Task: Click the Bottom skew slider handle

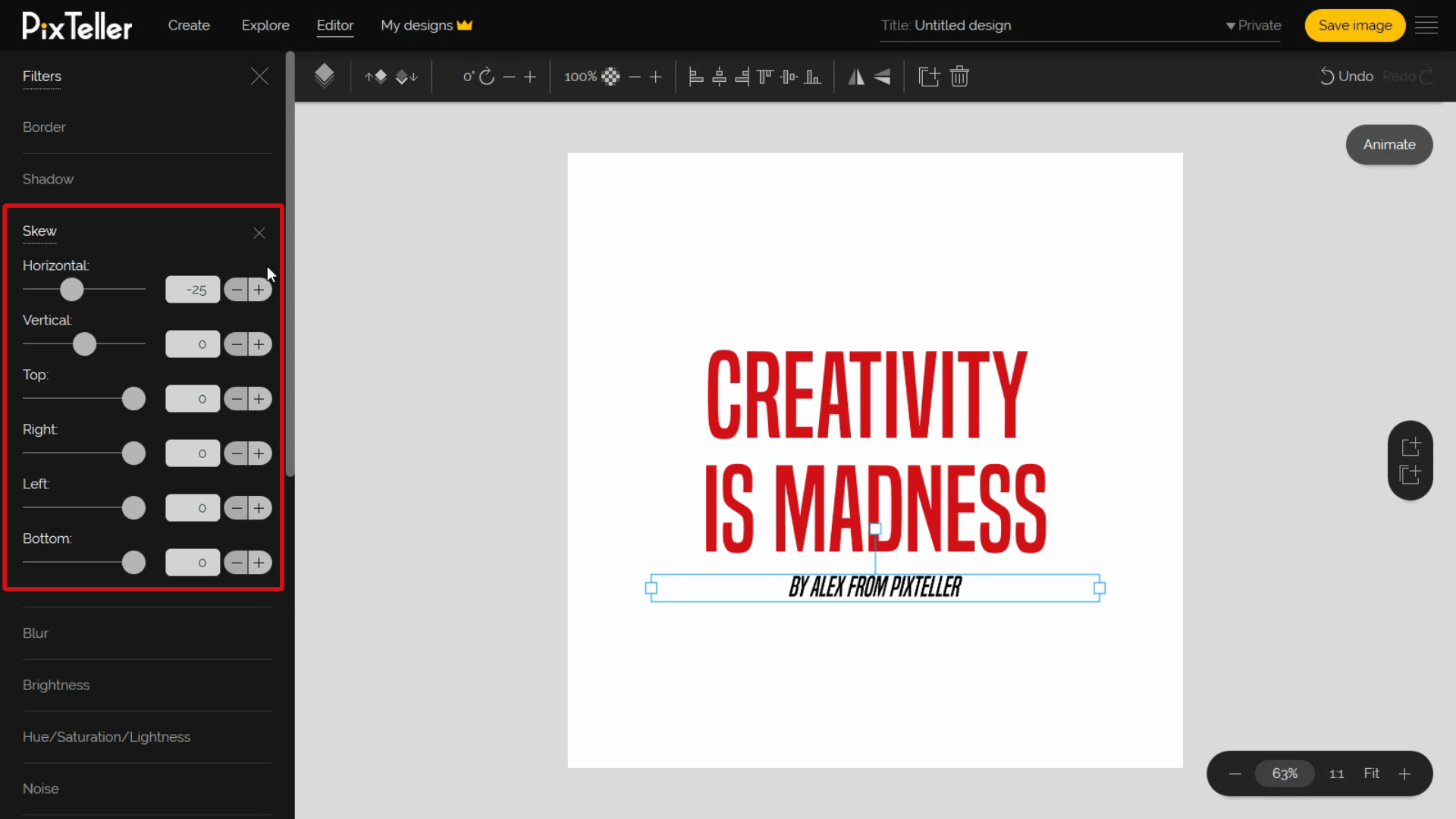Action: pos(133,563)
